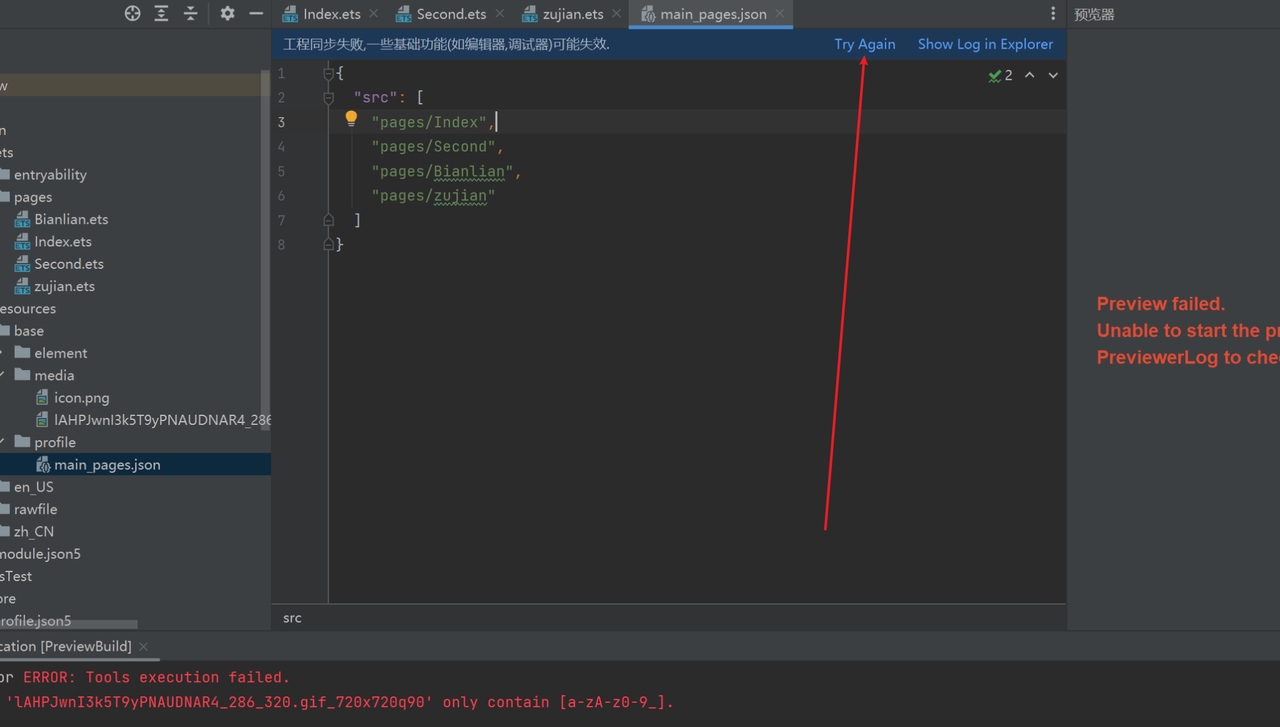This screenshot has width=1280, height=727.
Task: Close the PreviewBuild build tab
Action: (x=143, y=647)
